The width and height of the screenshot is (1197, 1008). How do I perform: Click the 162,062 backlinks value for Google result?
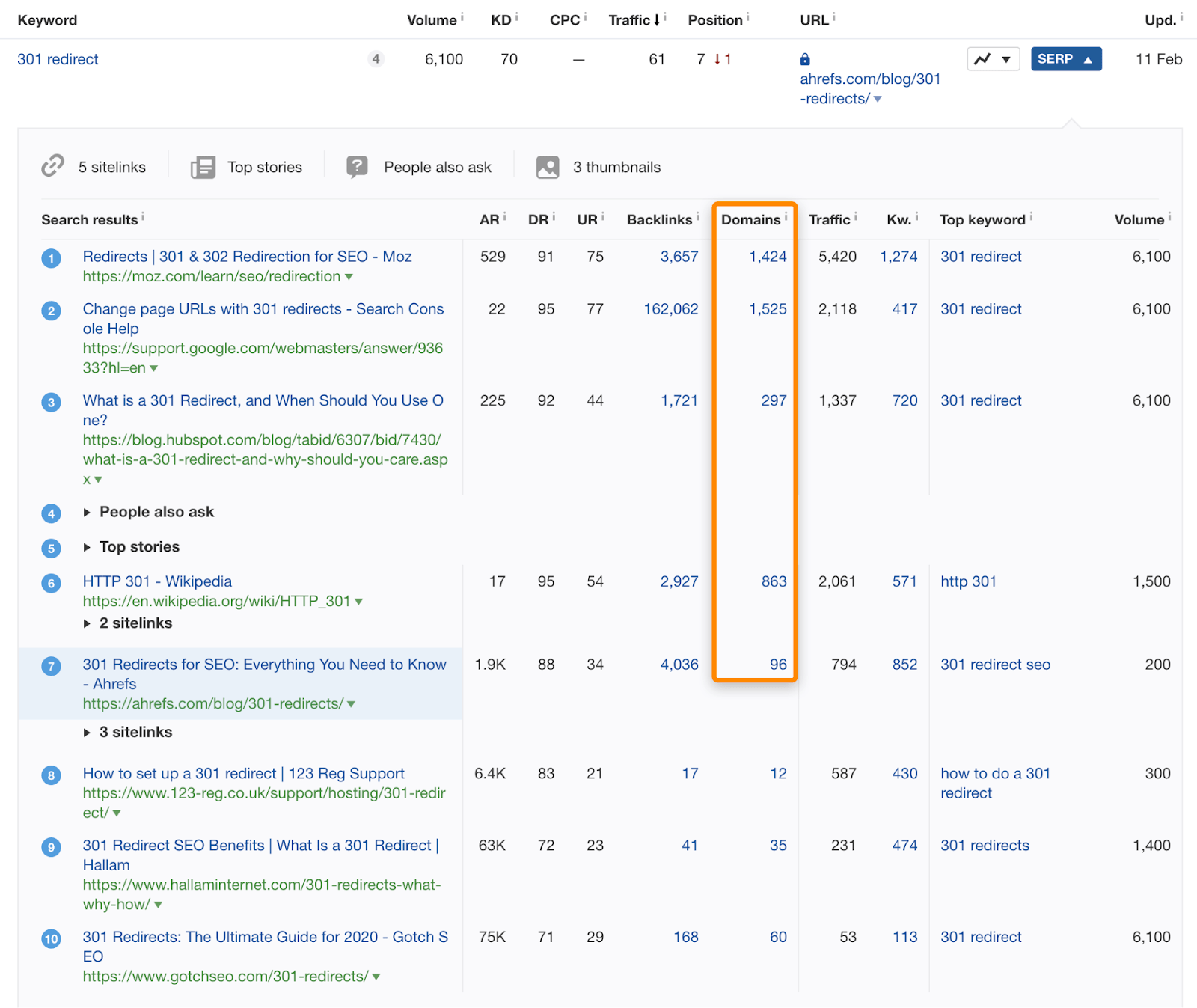tap(671, 308)
